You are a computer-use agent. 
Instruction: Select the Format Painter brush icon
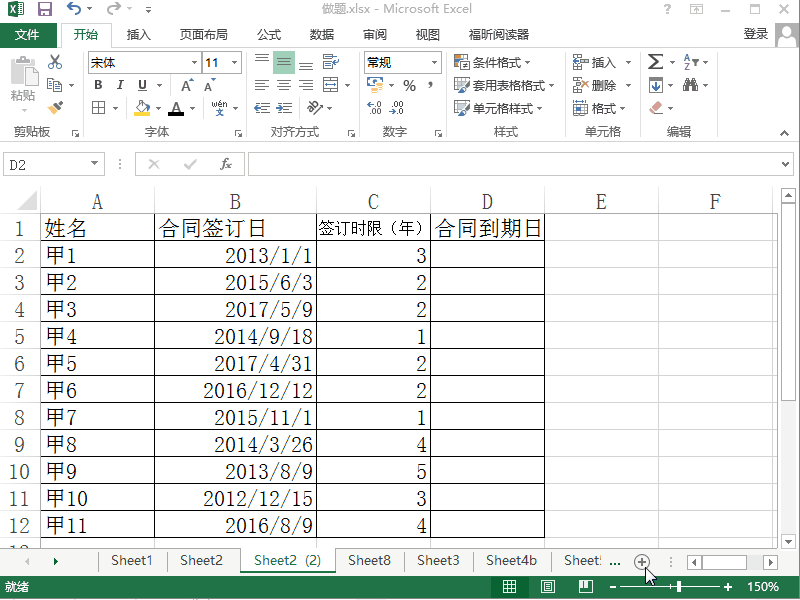click(x=57, y=108)
